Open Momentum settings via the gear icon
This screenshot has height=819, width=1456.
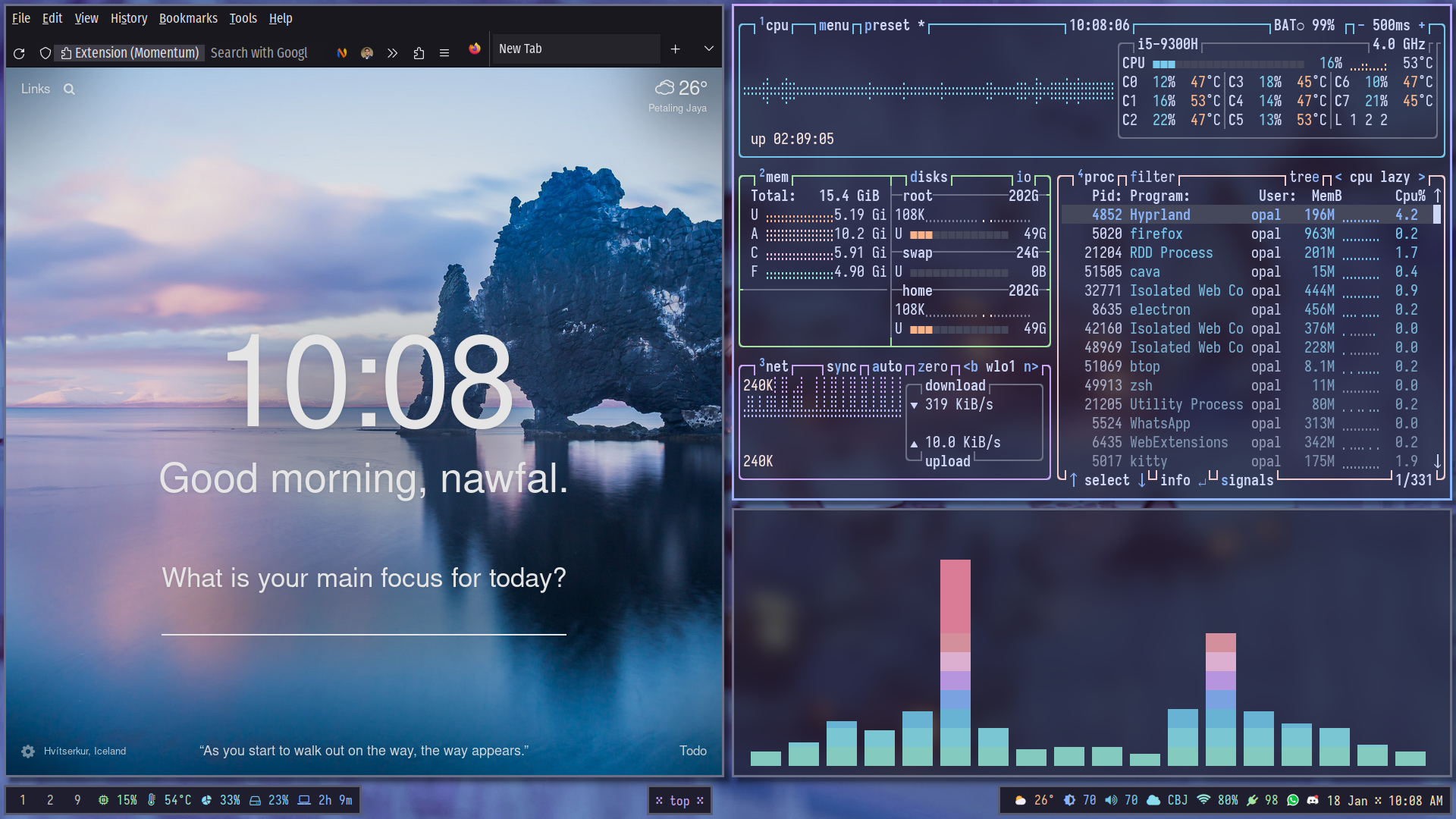[x=27, y=751]
